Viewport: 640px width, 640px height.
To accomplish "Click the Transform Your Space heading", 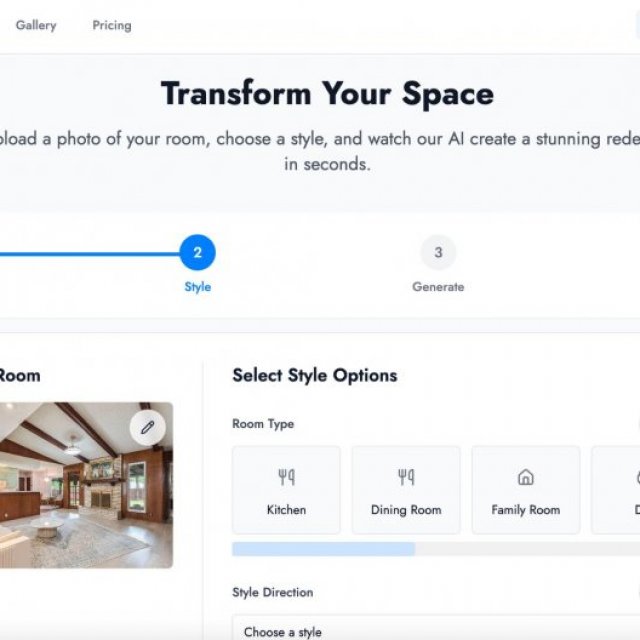I will [327, 94].
